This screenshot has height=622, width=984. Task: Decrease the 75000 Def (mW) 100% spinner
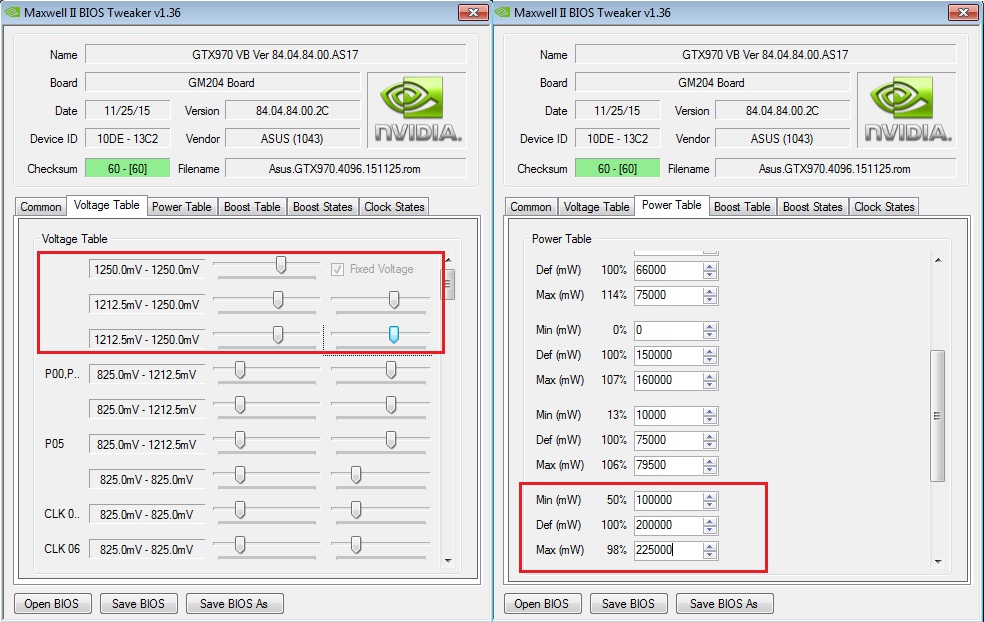click(x=710, y=444)
